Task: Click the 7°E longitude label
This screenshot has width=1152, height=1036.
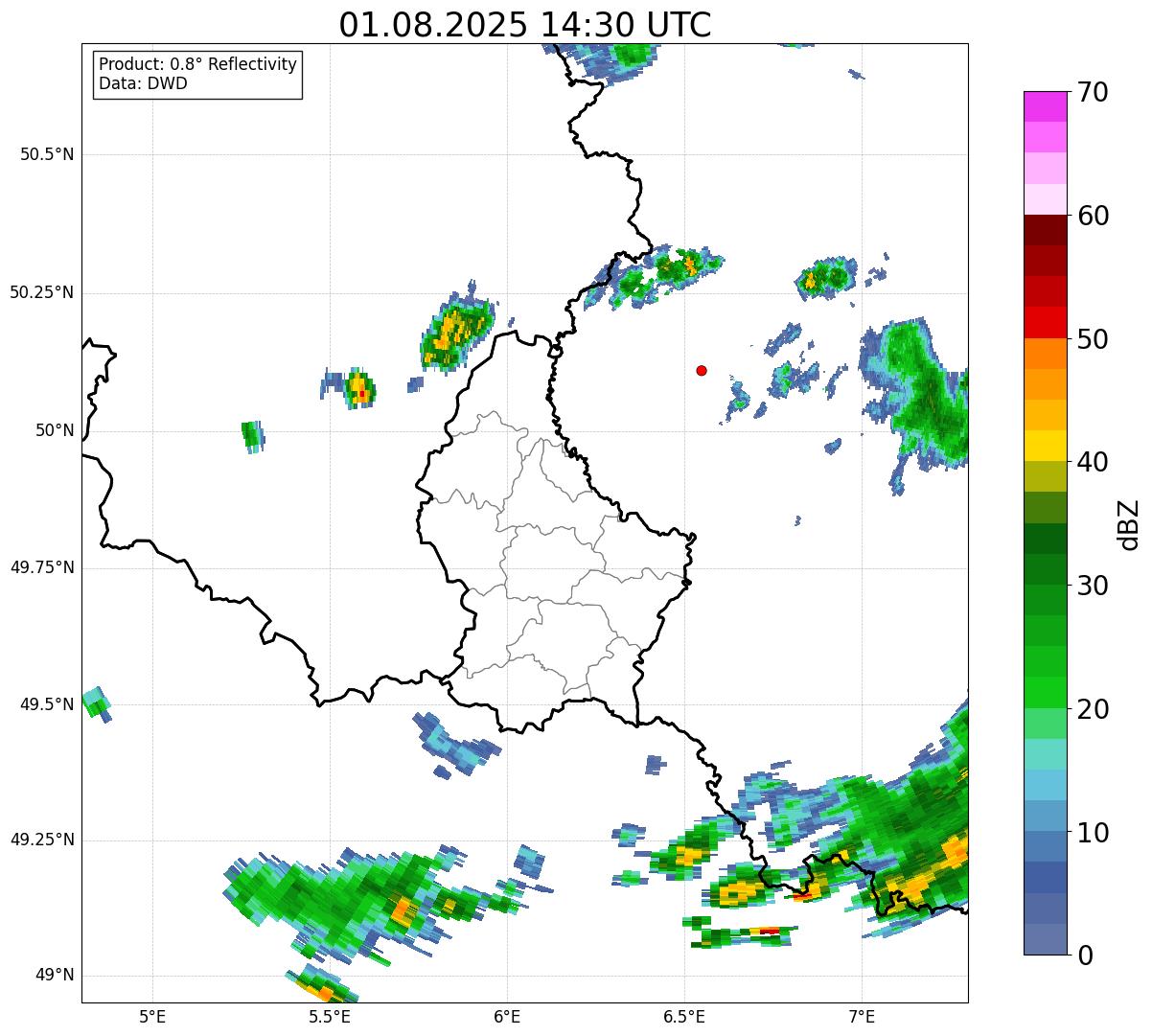Action: pyautogui.click(x=862, y=1016)
